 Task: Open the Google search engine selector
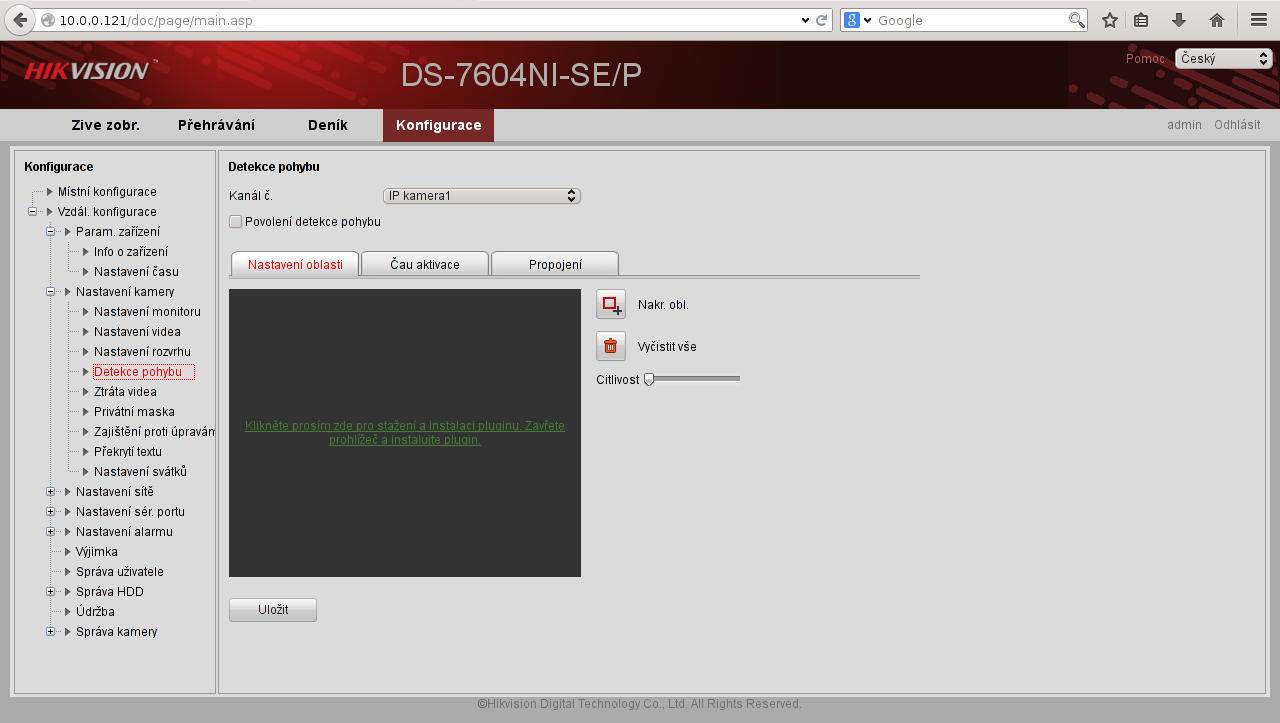pyautogui.click(x=858, y=20)
